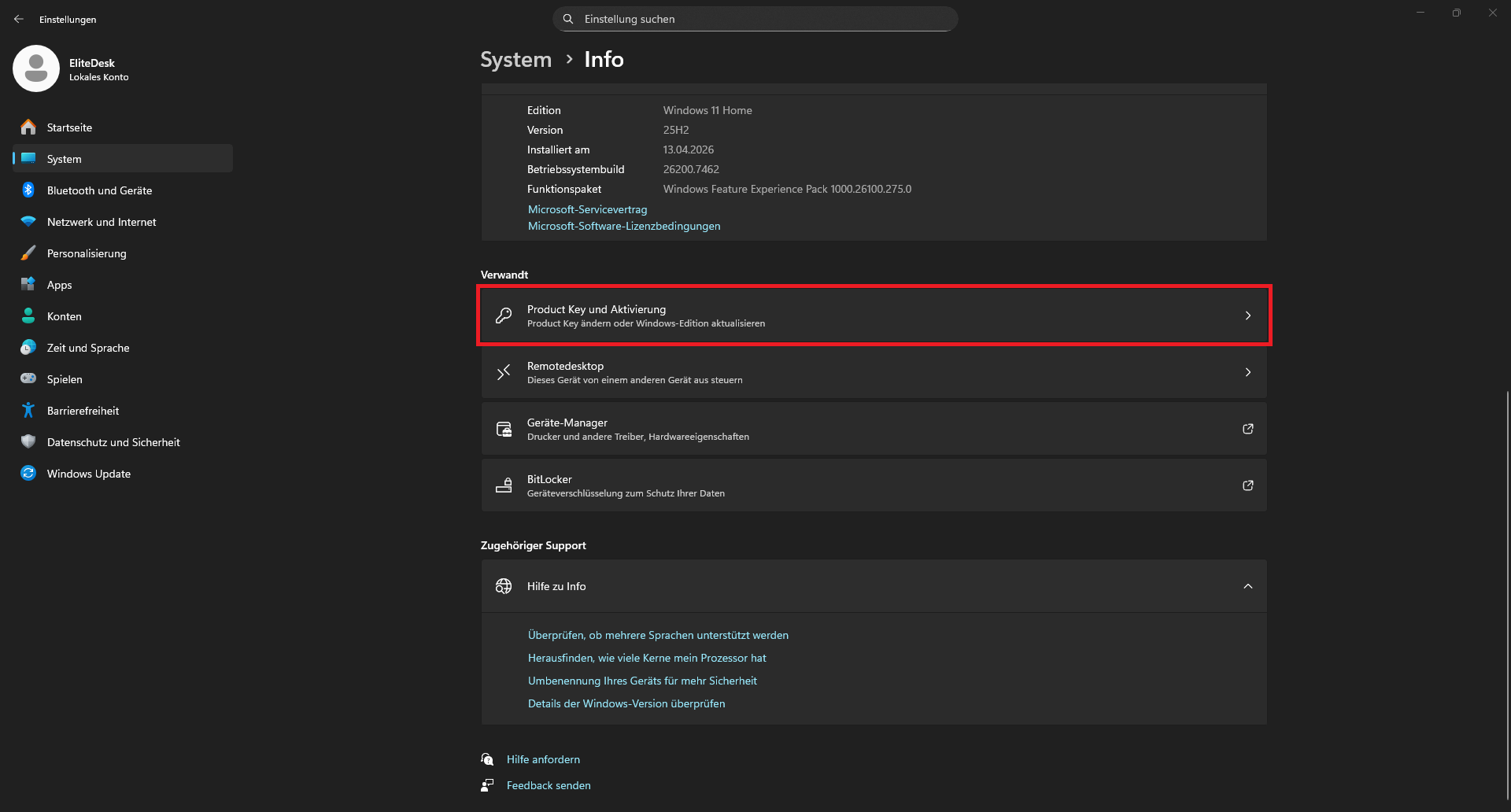This screenshot has height=812, width=1511.
Task: Click the Remotedesktop arrows icon
Action: click(504, 372)
